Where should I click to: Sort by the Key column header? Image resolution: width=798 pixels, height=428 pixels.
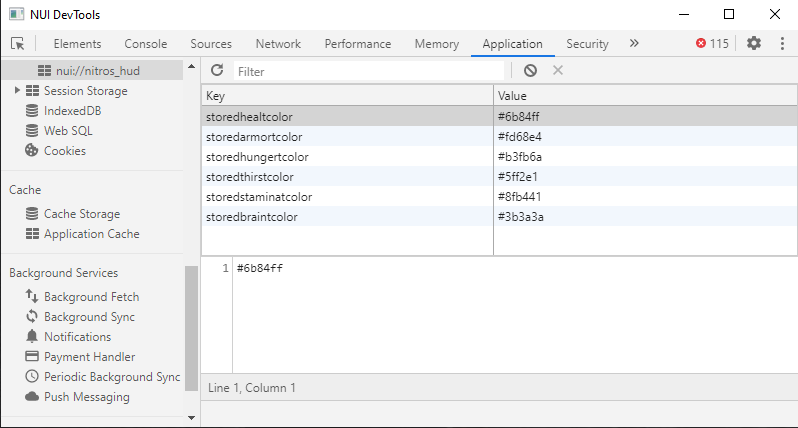pyautogui.click(x=347, y=96)
